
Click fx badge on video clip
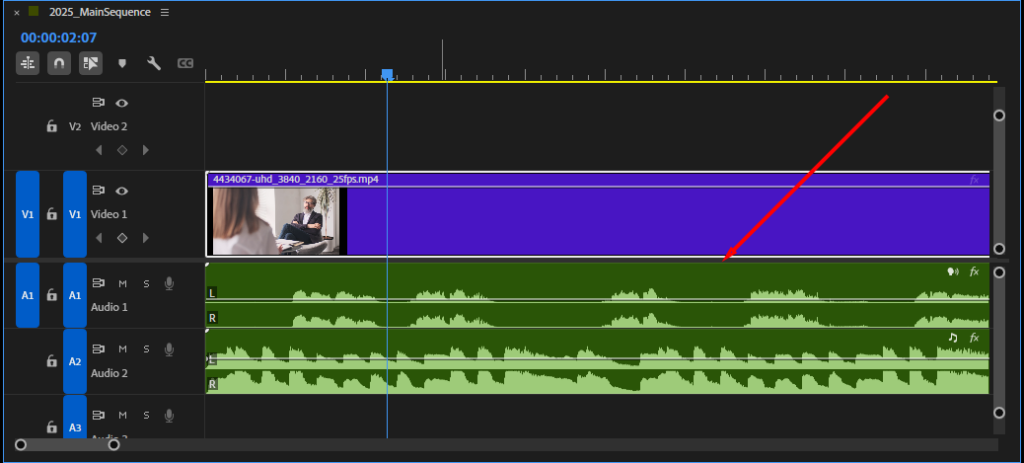974,180
